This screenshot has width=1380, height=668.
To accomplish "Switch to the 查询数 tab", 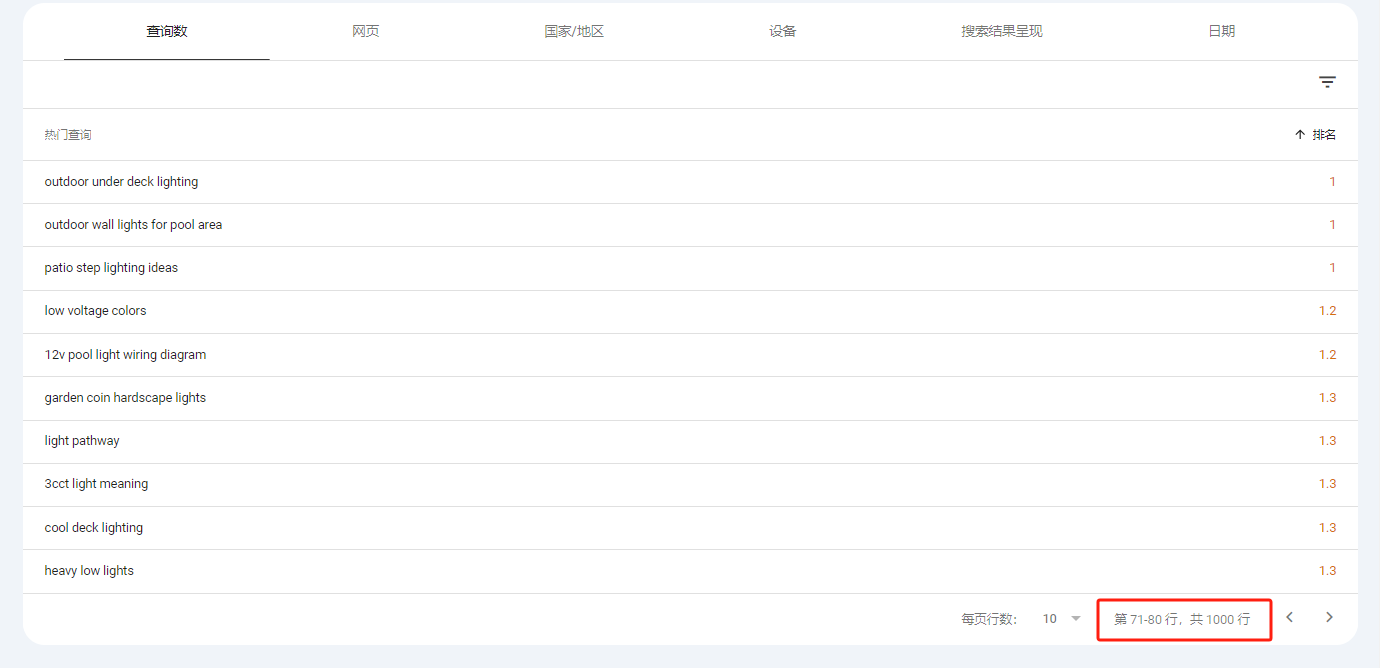I will tap(167, 31).
